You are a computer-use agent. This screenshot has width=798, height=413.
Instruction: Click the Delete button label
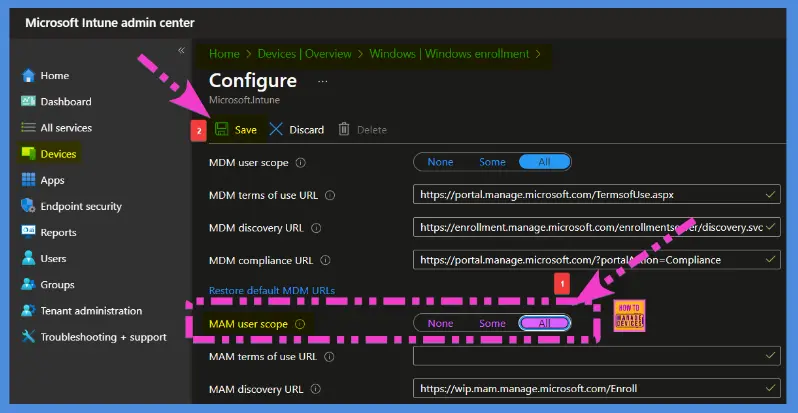click(x=372, y=130)
